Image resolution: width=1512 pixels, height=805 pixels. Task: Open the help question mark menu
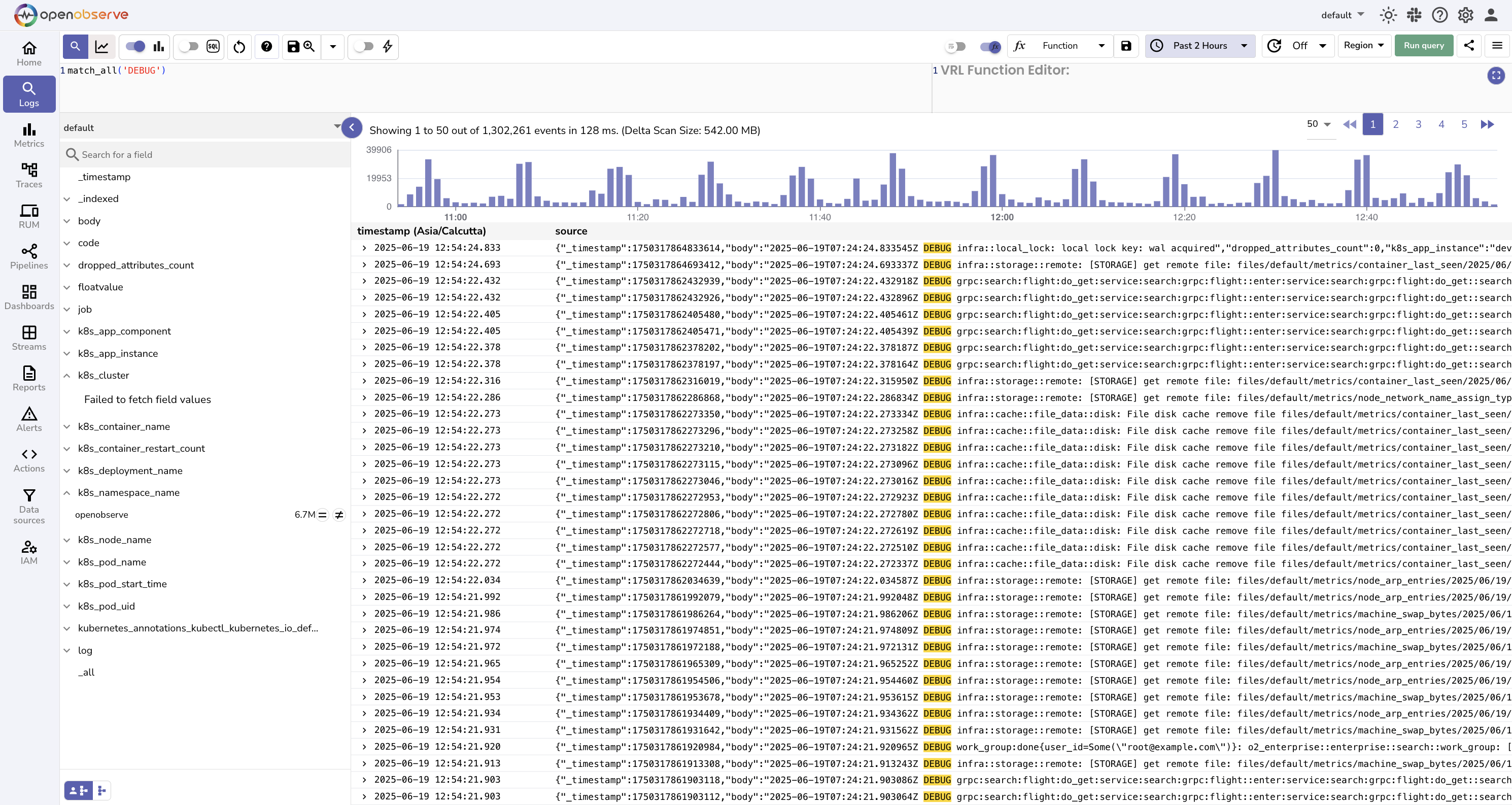1440,15
